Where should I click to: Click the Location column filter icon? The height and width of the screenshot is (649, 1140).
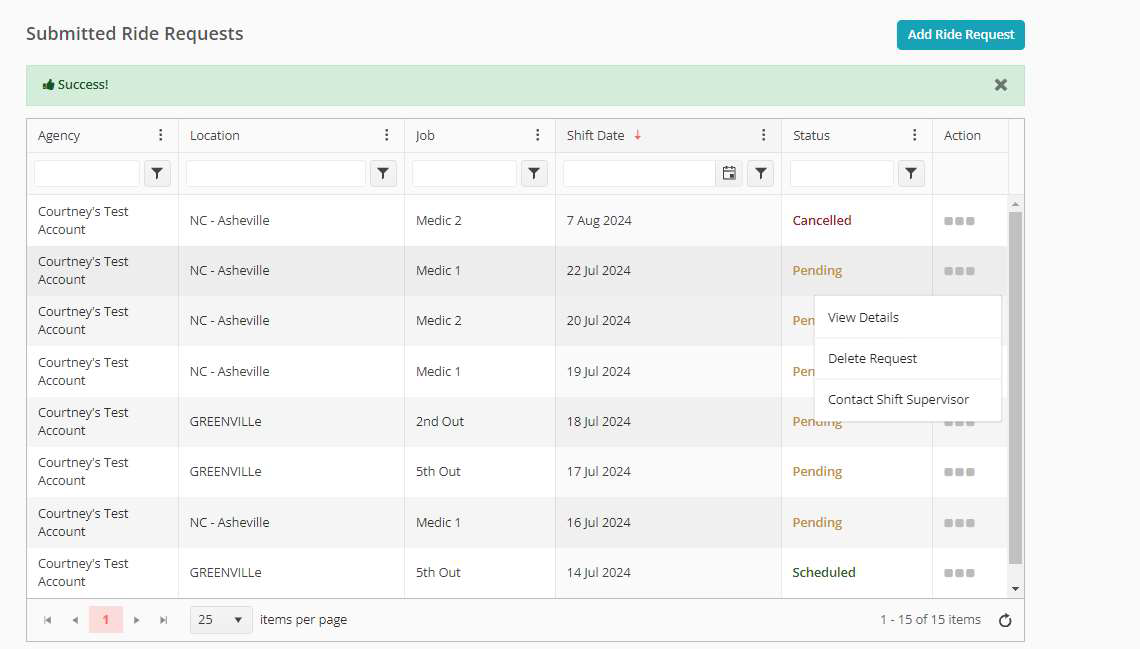(383, 174)
